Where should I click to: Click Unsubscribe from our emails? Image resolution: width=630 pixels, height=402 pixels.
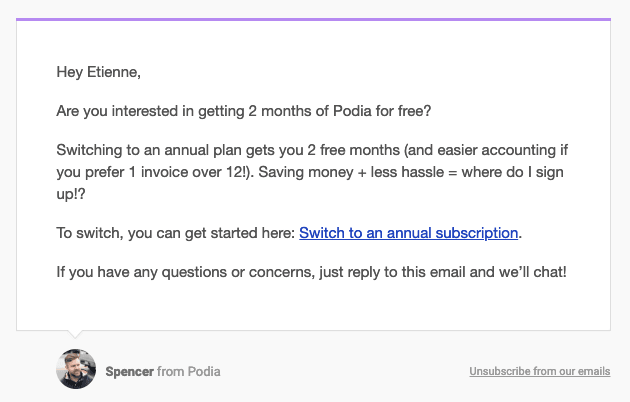click(x=540, y=371)
